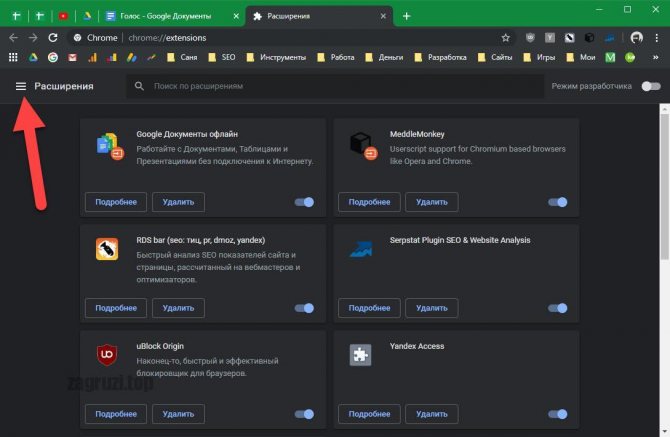Click the RDS bar extension logo

point(107,249)
